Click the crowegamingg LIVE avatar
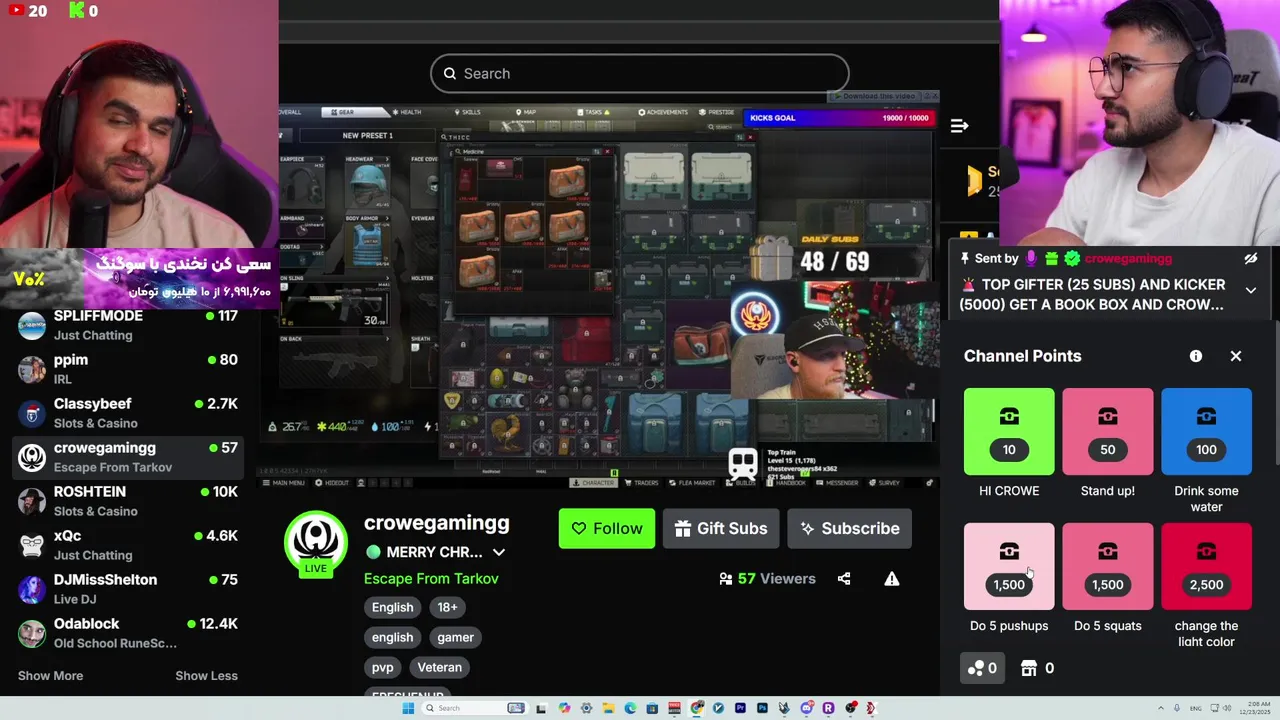Screen dimensions: 1280x720 click(316, 544)
